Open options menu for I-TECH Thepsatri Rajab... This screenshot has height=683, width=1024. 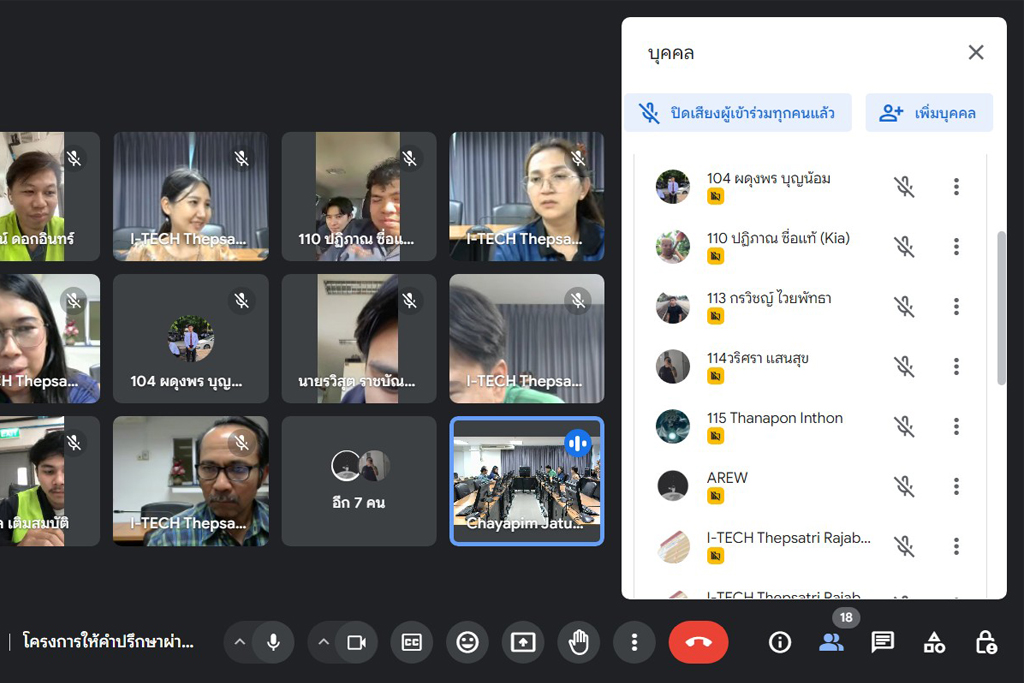point(956,546)
